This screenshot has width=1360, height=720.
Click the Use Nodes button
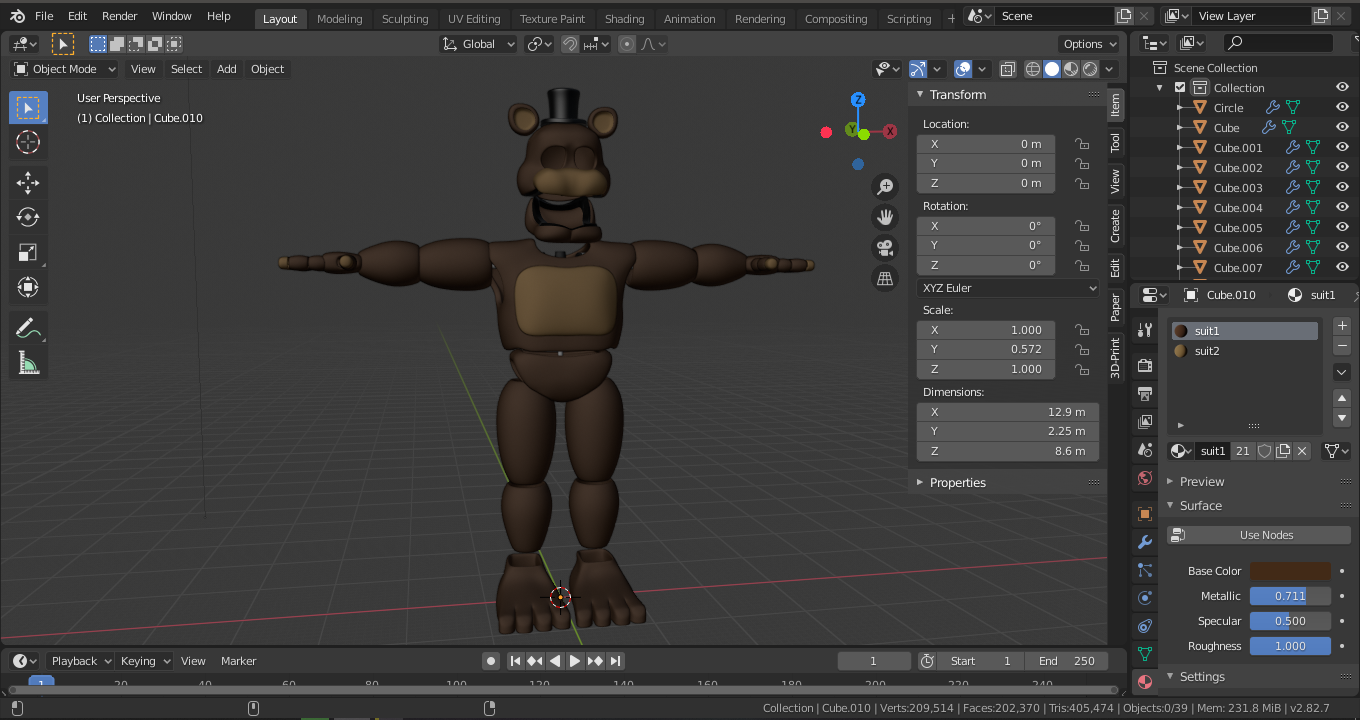1259,535
